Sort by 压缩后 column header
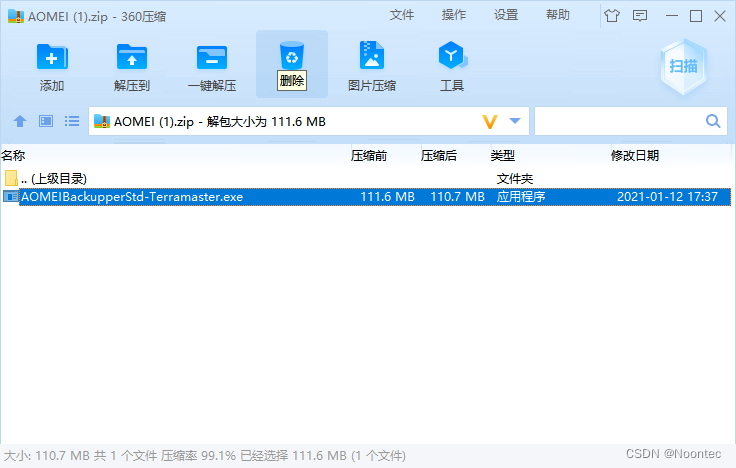The width and height of the screenshot is (736, 468). (x=439, y=155)
